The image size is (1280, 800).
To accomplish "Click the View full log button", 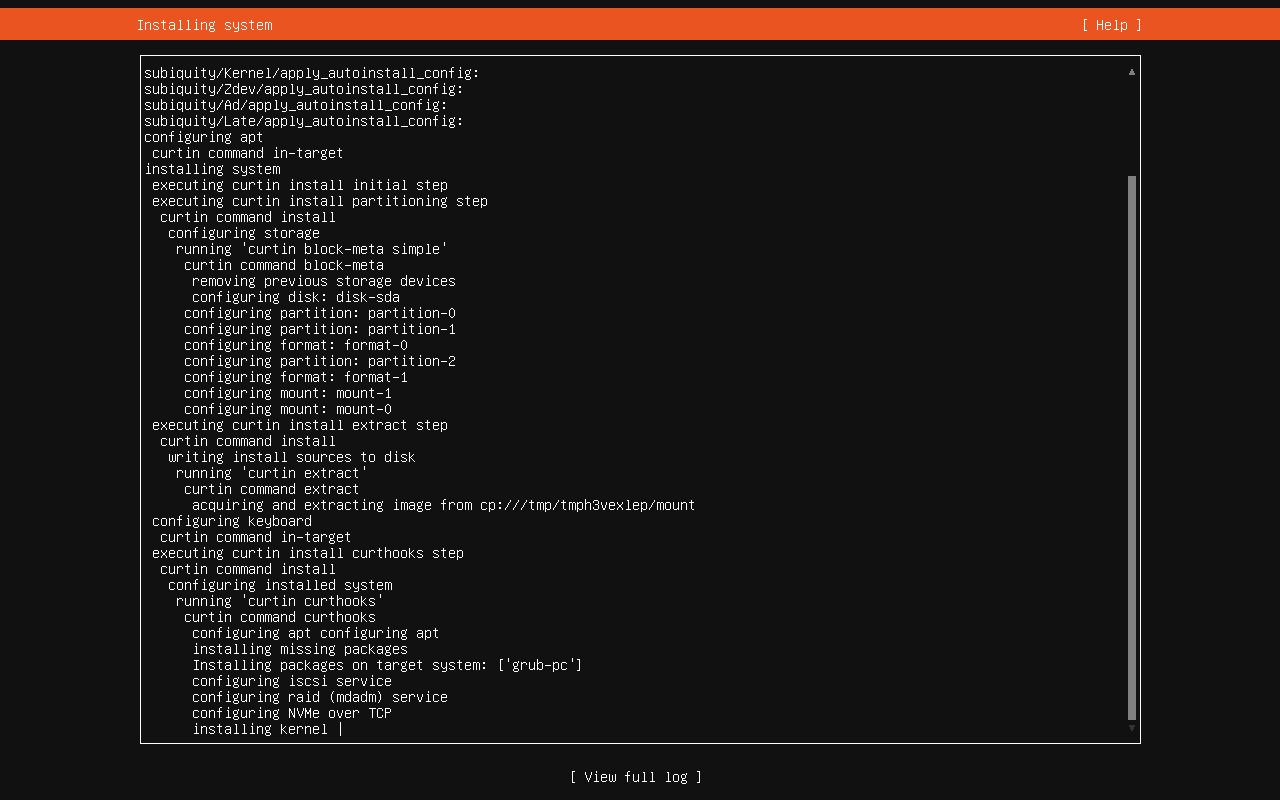I will pos(635,776).
